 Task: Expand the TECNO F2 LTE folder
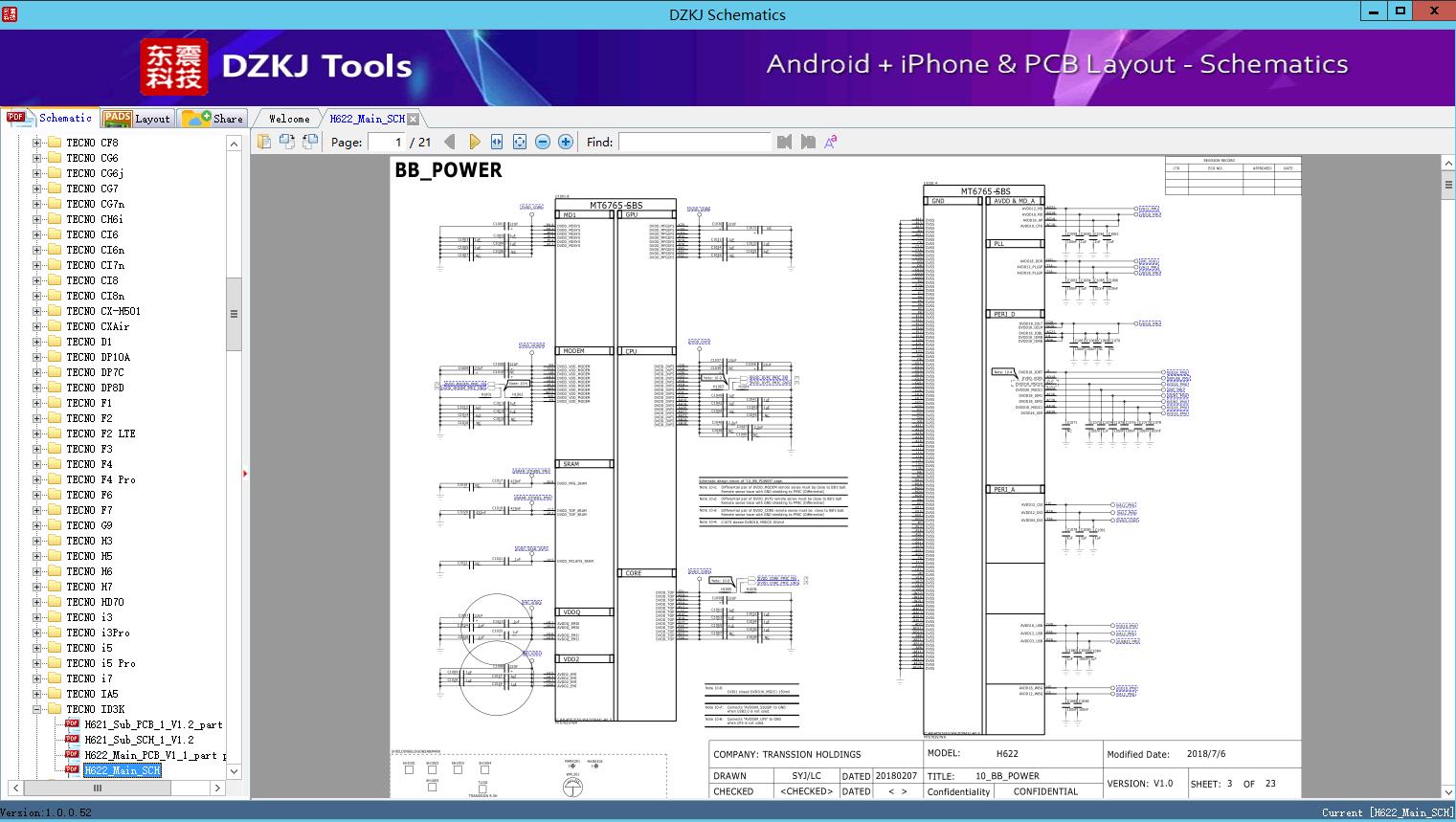[x=36, y=433]
